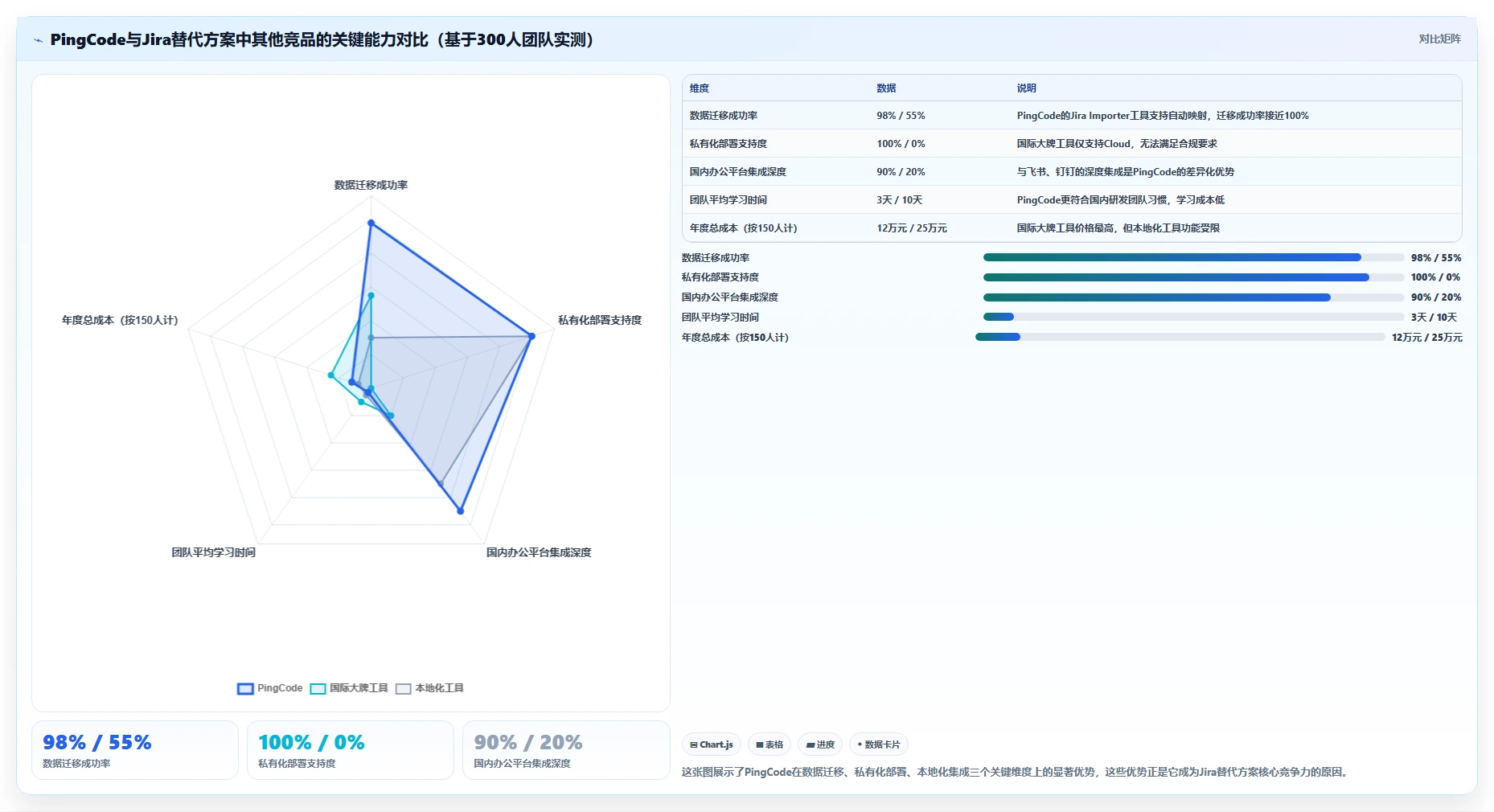The width and height of the screenshot is (1494, 812).
Task: Click the 私有化部署支持度 radar axis label
Action: tap(600, 320)
